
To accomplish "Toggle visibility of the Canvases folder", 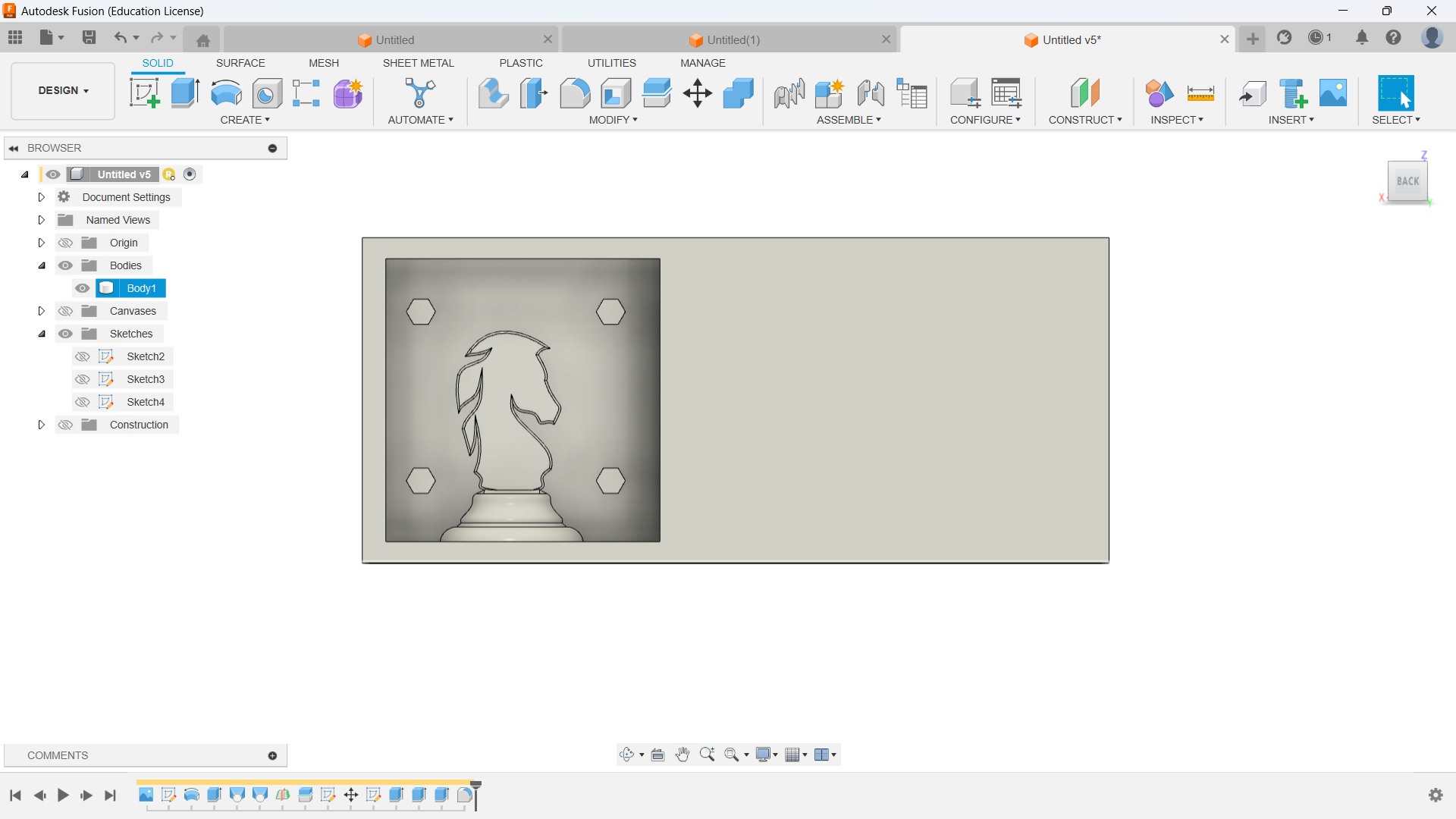I will click(66, 311).
